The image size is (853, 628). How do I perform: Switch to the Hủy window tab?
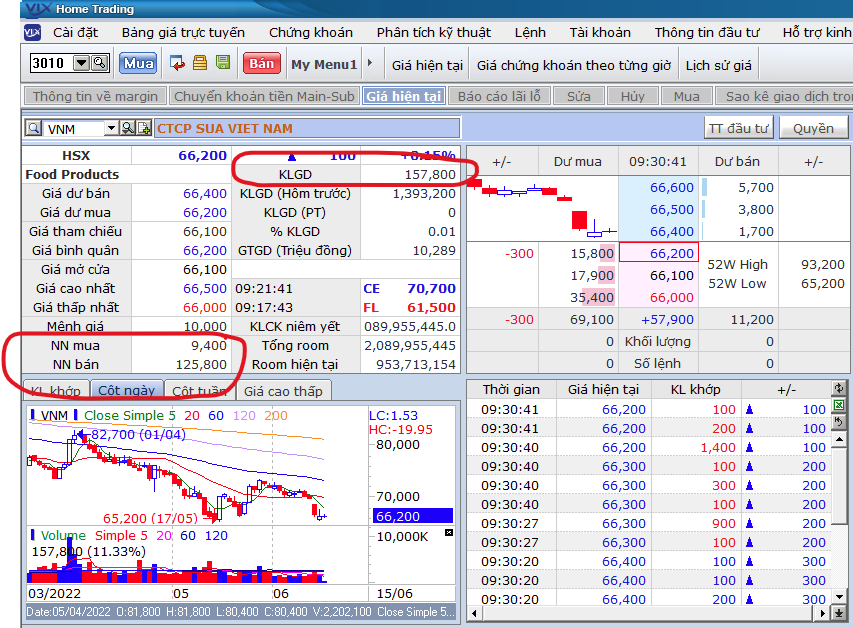coord(632,96)
